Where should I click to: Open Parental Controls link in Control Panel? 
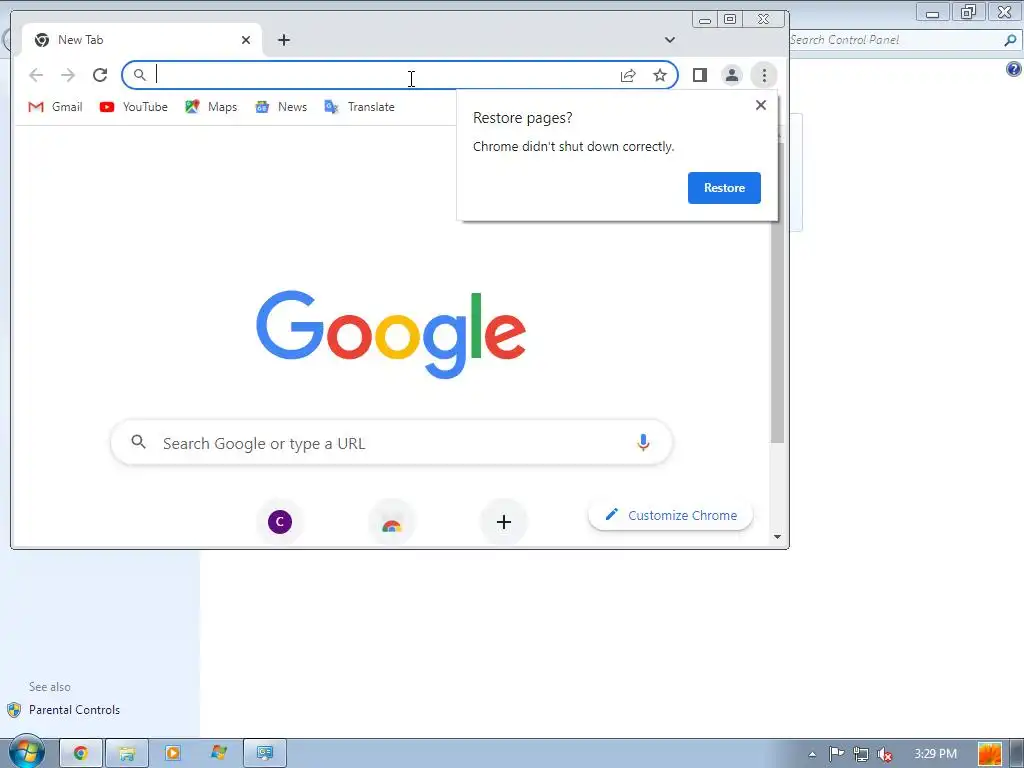[x=74, y=710]
